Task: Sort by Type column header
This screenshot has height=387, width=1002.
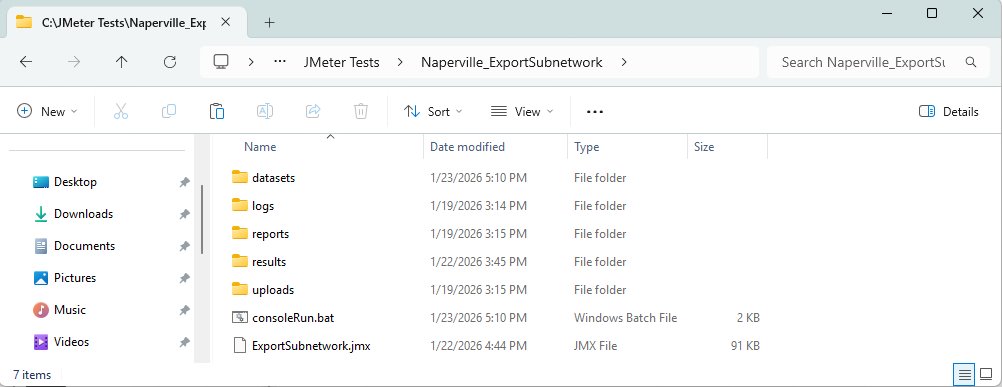Action: [586, 147]
